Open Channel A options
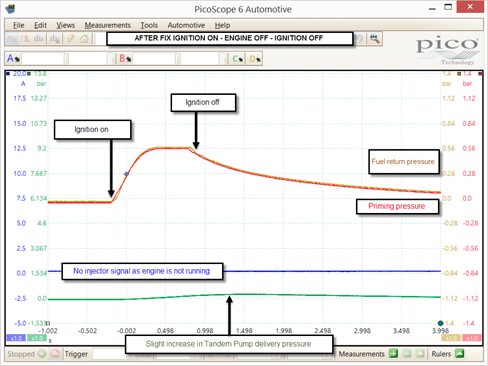488x366 pixels. (13, 59)
